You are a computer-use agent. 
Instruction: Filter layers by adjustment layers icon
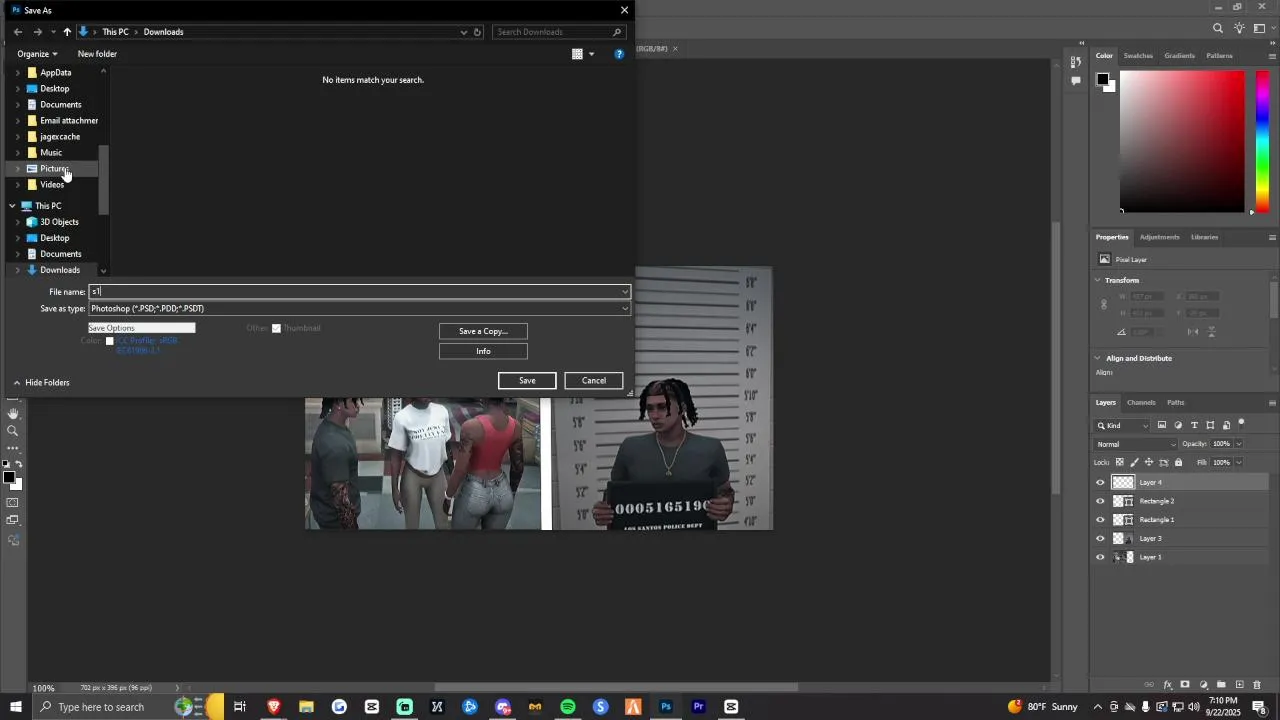click(x=1178, y=425)
